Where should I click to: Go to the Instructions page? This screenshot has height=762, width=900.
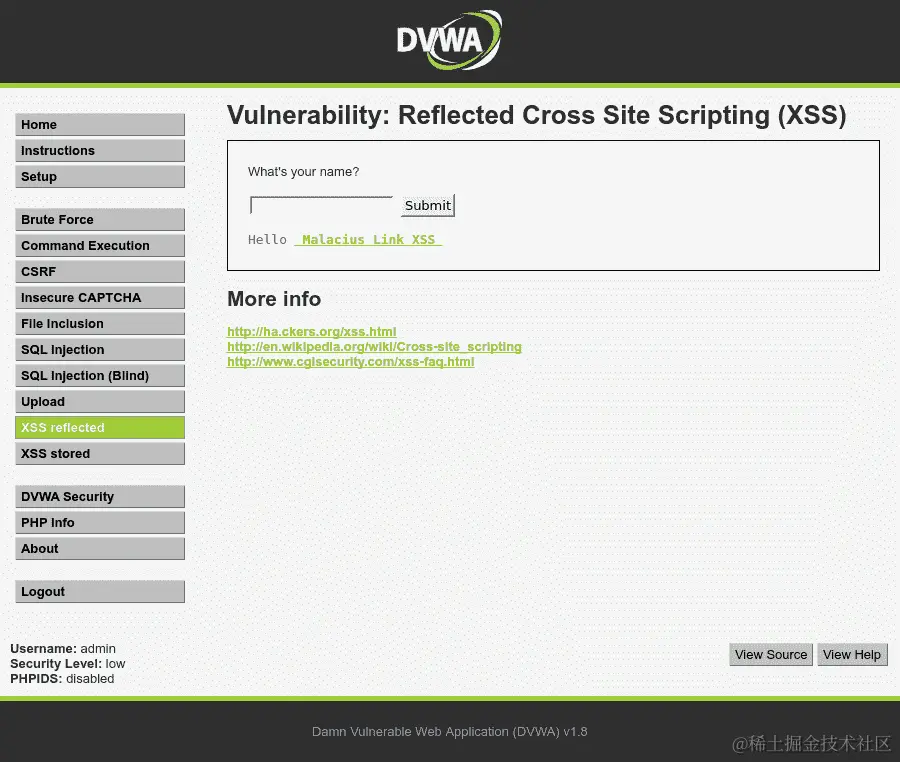[x=100, y=150]
